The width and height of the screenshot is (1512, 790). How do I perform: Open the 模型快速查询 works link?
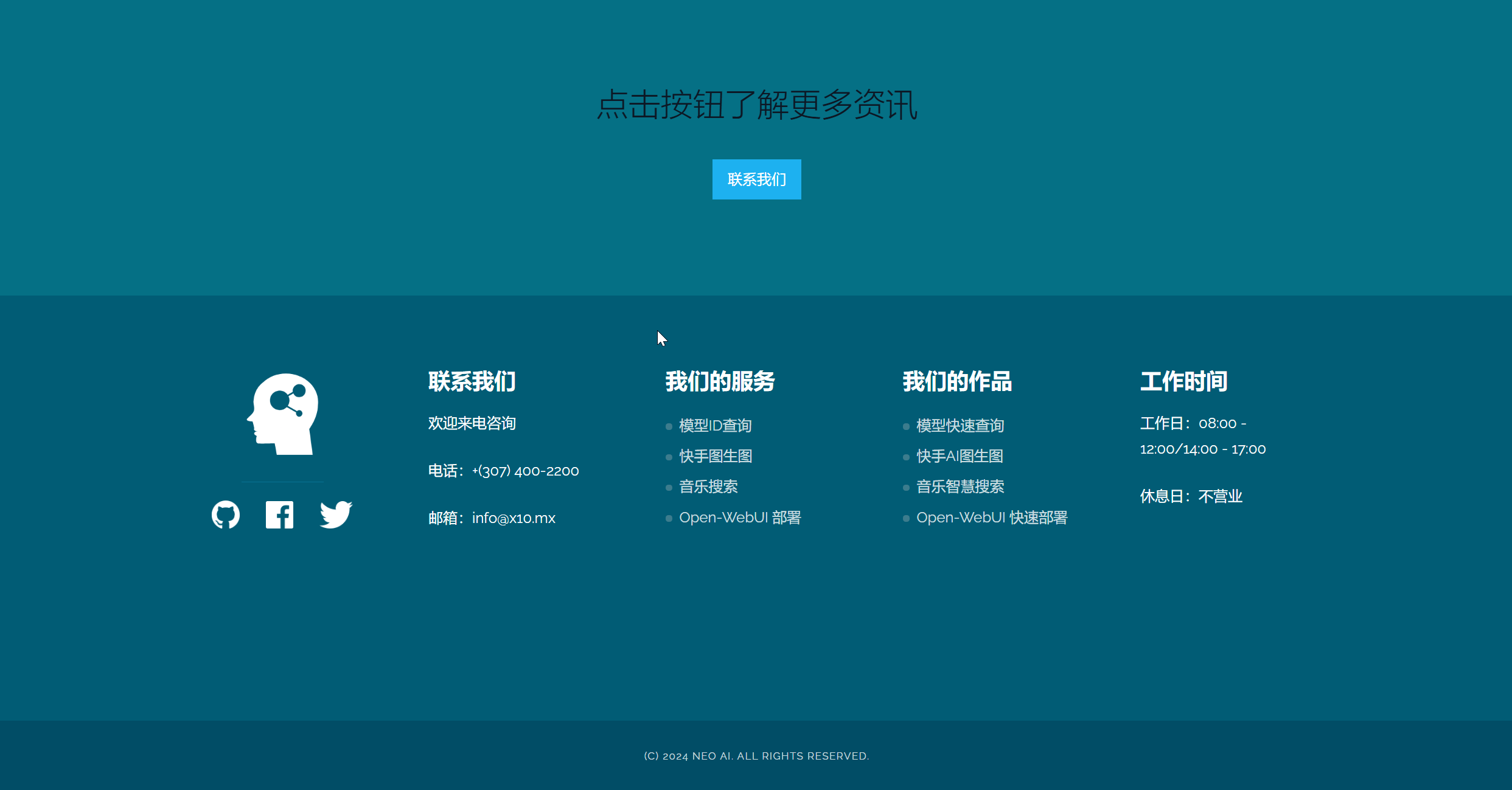click(960, 426)
